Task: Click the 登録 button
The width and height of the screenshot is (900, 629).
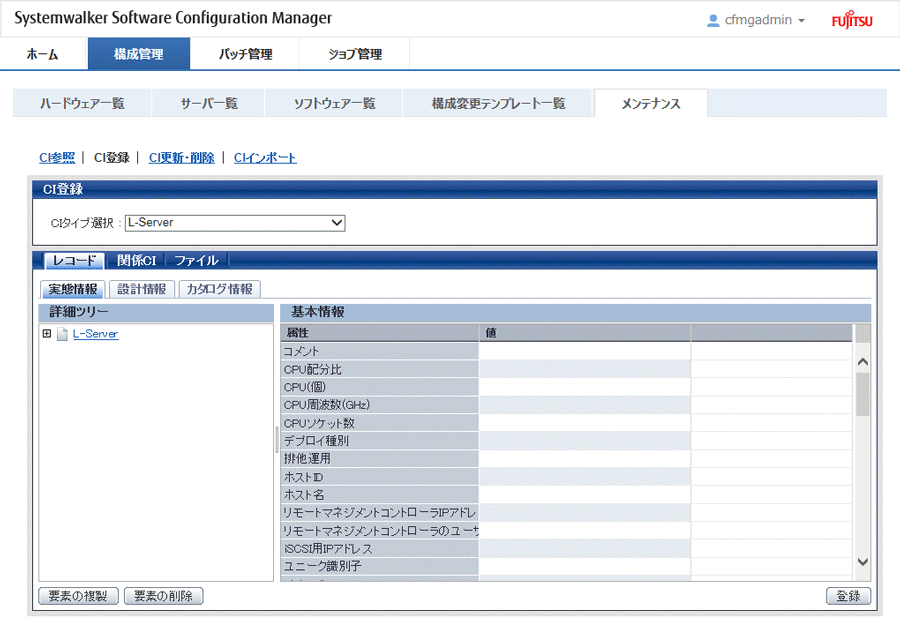Action: pyautogui.click(x=848, y=596)
